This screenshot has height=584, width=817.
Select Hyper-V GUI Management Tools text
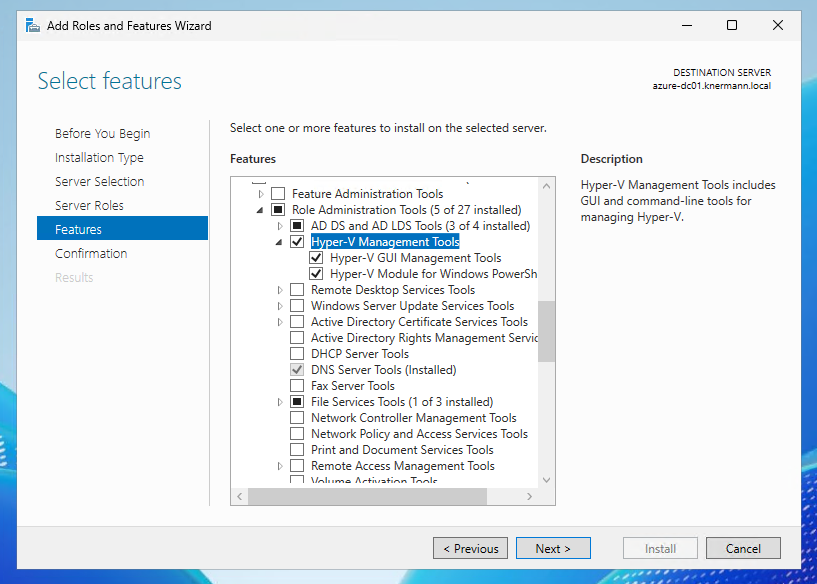(415, 258)
